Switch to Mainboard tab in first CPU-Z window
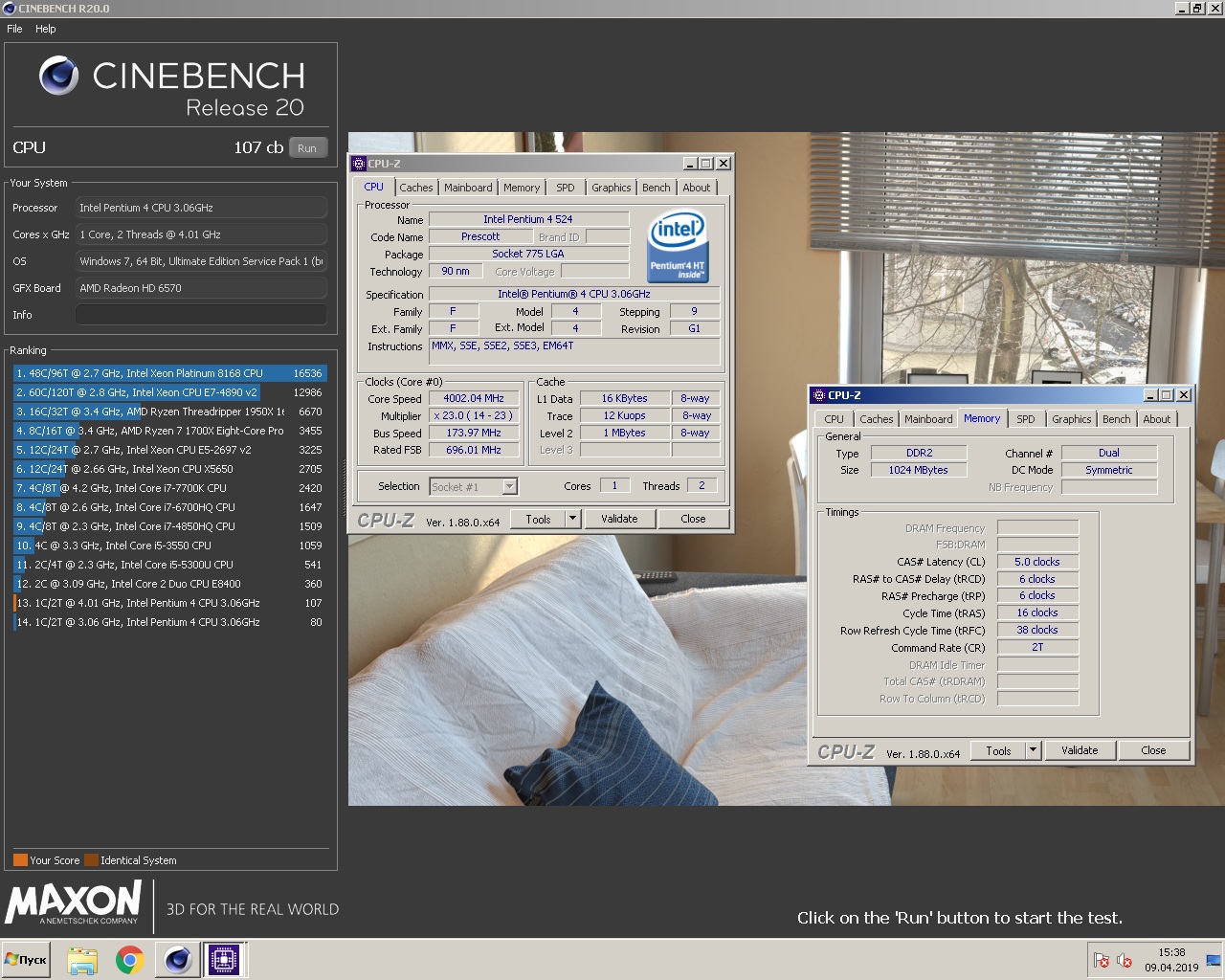1225x980 pixels. (x=468, y=188)
